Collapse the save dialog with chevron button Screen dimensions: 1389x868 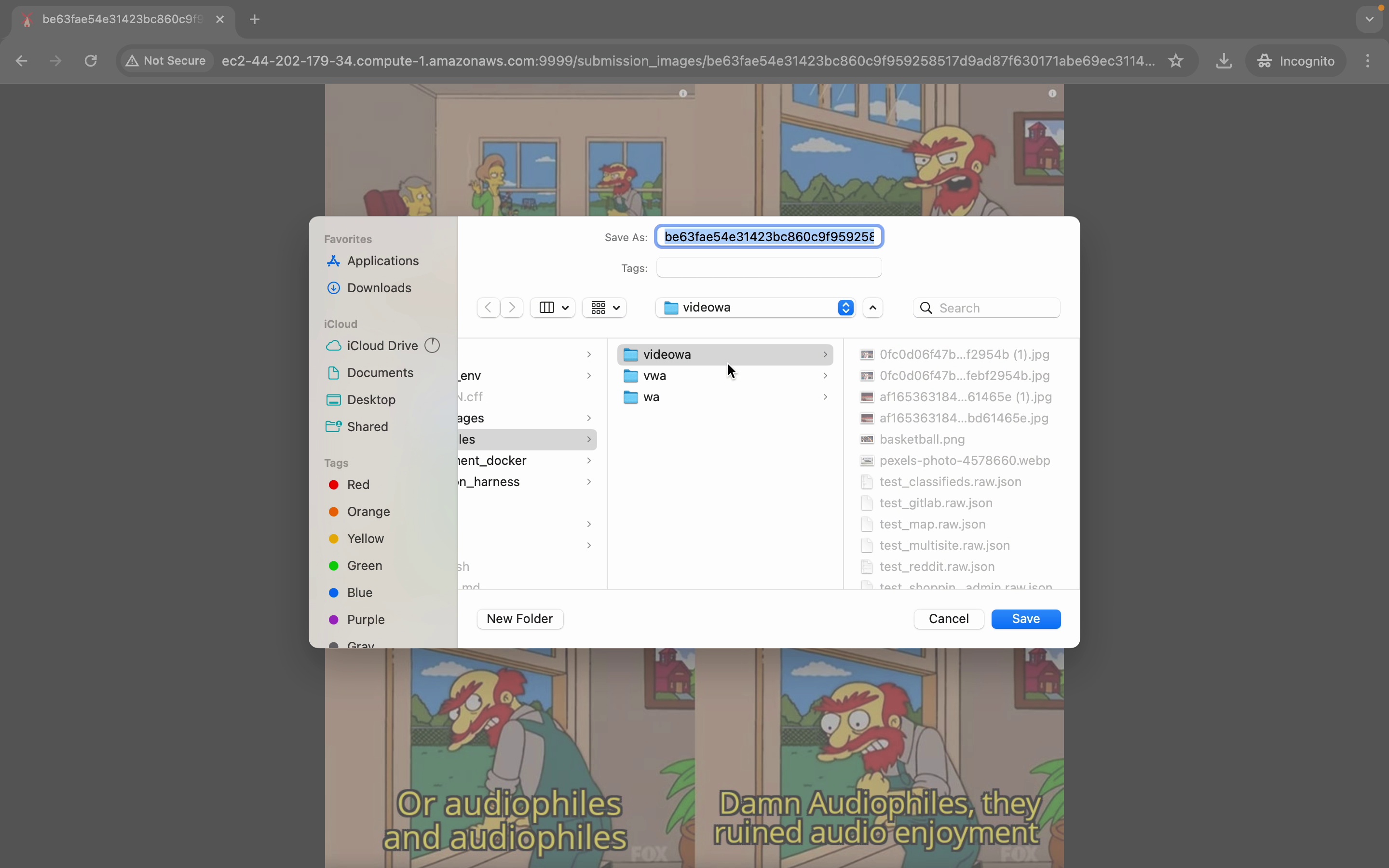point(873,308)
